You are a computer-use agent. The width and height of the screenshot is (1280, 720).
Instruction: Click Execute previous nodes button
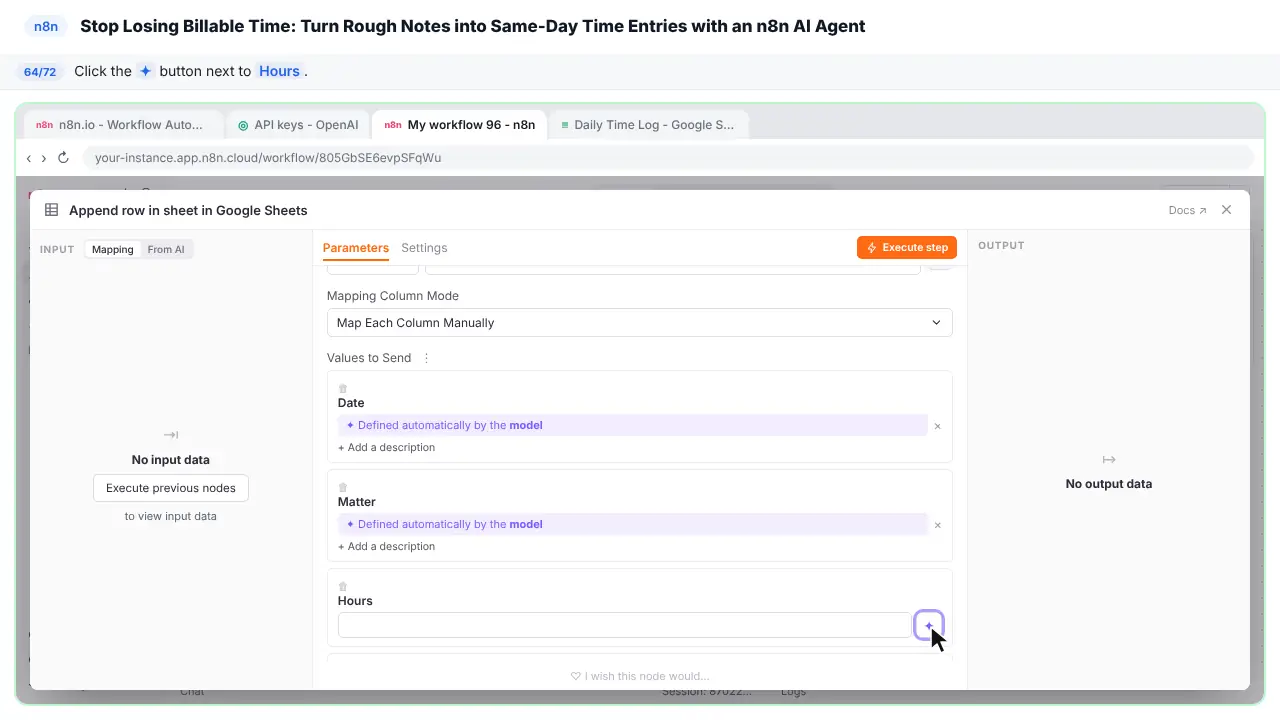coord(171,488)
